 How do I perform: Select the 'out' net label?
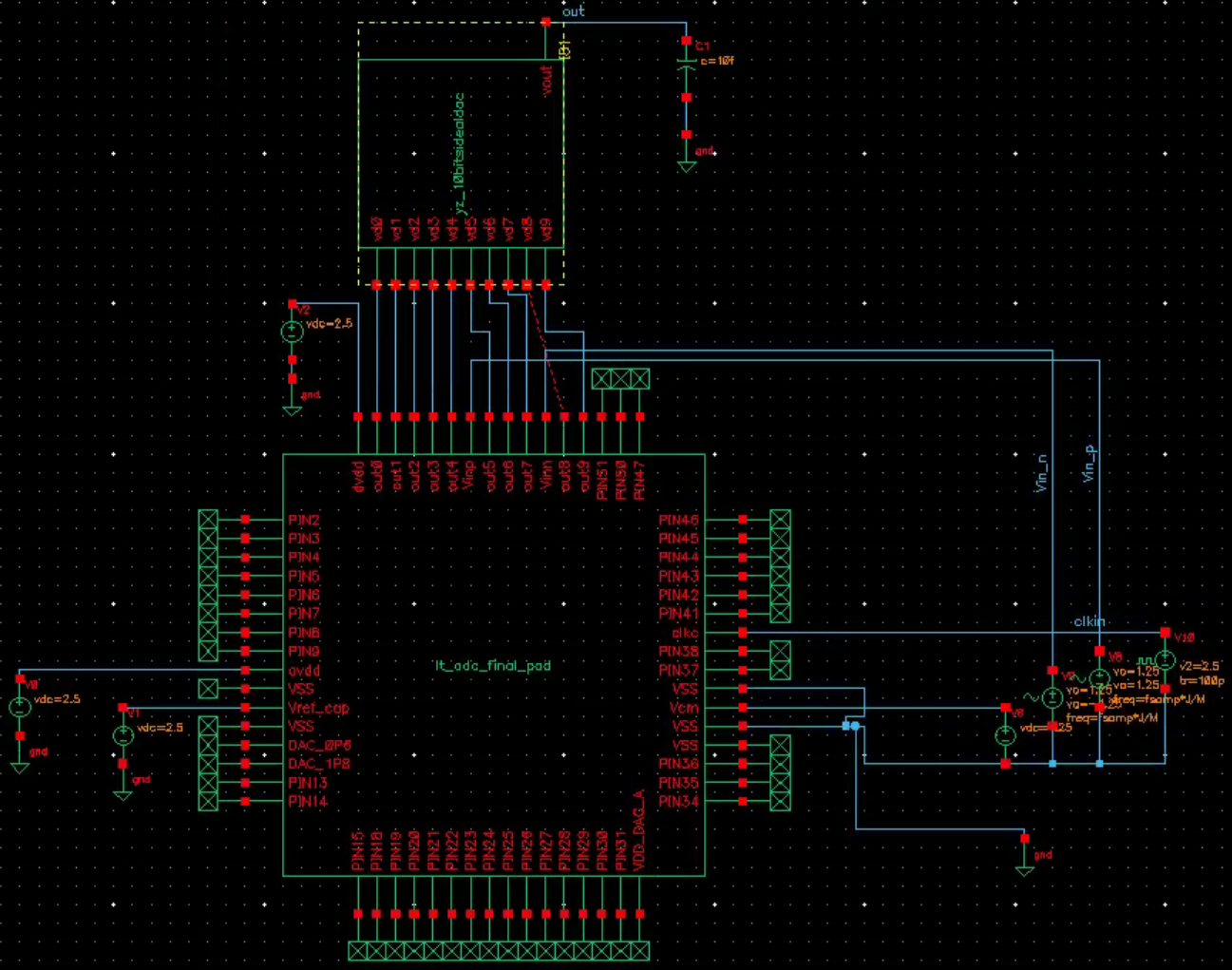pyautogui.click(x=573, y=11)
